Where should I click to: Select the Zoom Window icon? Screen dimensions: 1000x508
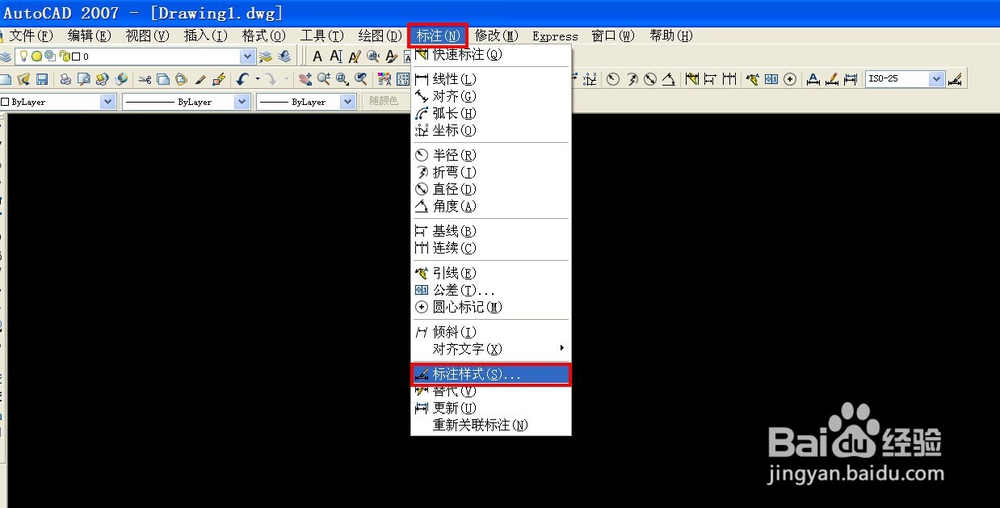point(342,79)
